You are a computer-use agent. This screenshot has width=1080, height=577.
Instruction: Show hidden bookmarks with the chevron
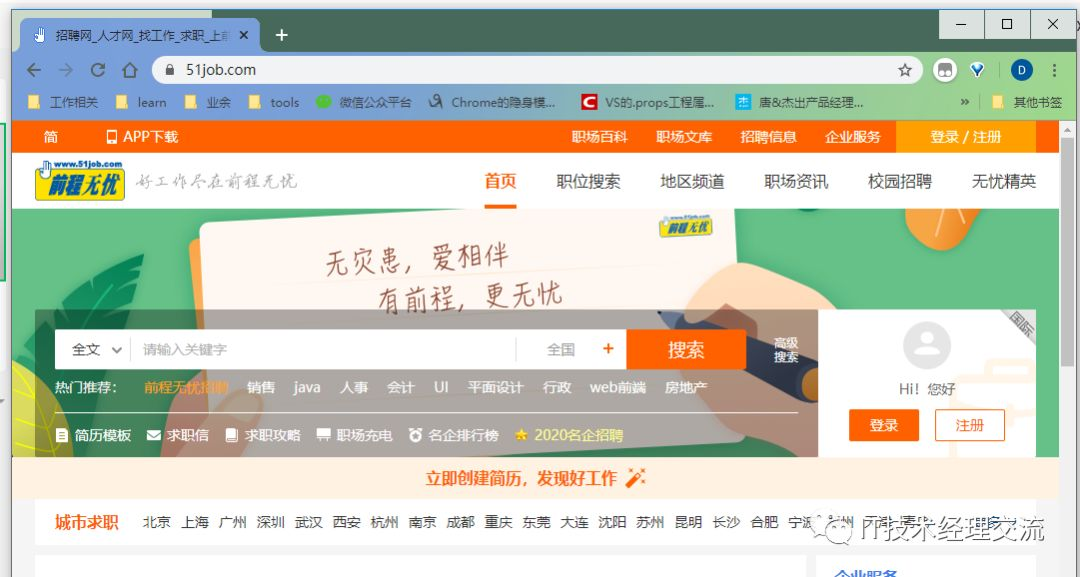(x=965, y=103)
